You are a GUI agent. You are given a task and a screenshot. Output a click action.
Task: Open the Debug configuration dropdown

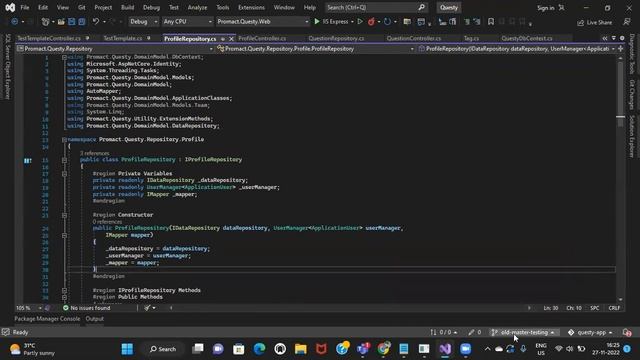144,22
